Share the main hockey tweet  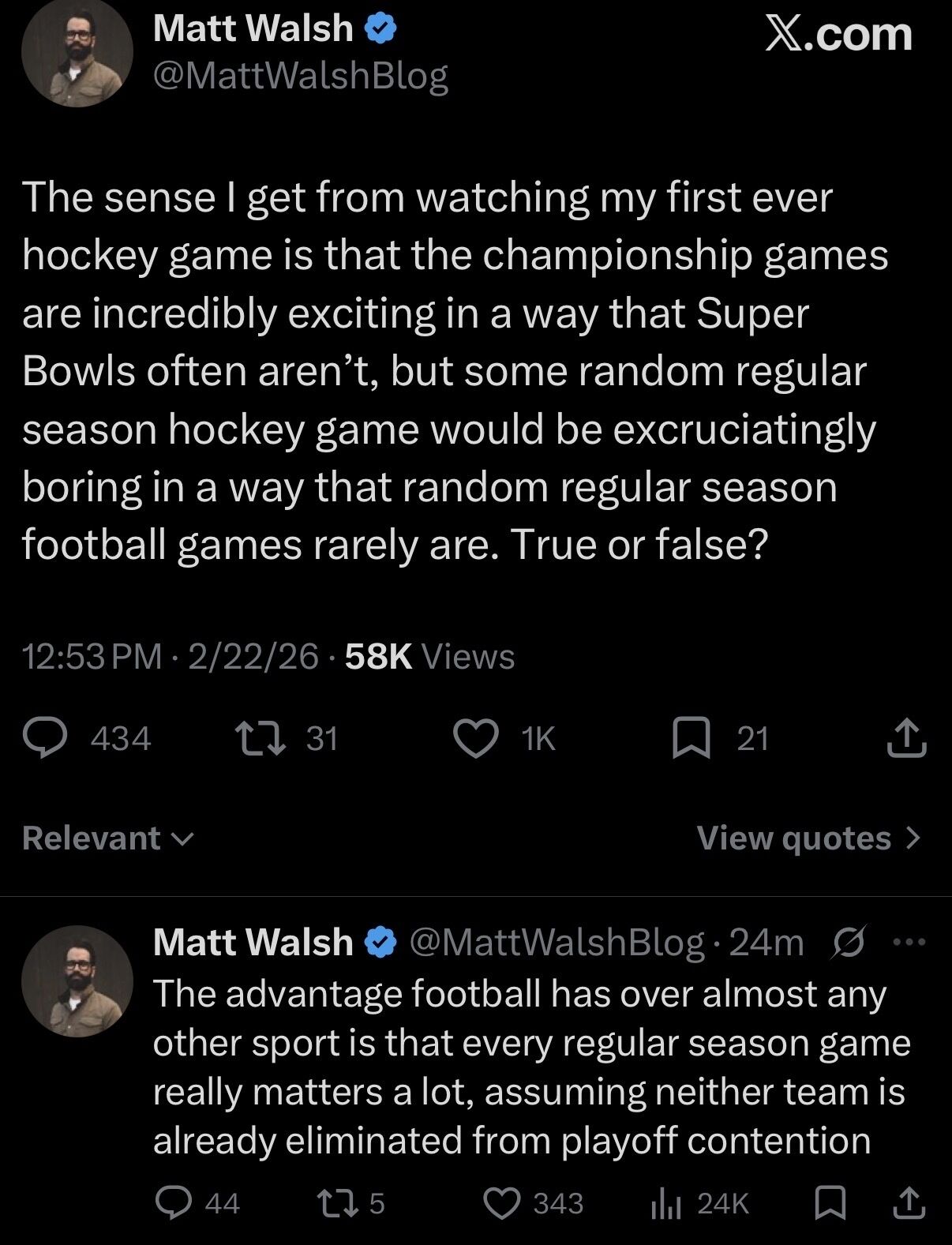coord(906,739)
